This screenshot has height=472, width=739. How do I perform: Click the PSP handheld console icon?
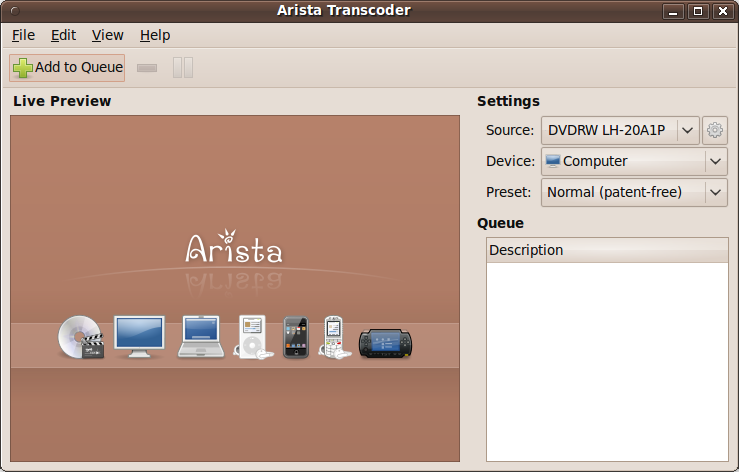coord(386,343)
